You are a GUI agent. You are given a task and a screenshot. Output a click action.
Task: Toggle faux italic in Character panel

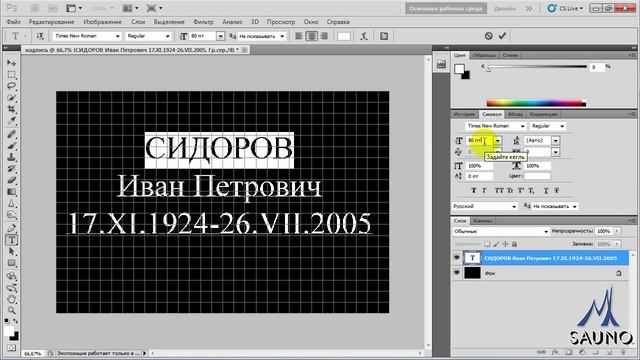click(x=484, y=191)
